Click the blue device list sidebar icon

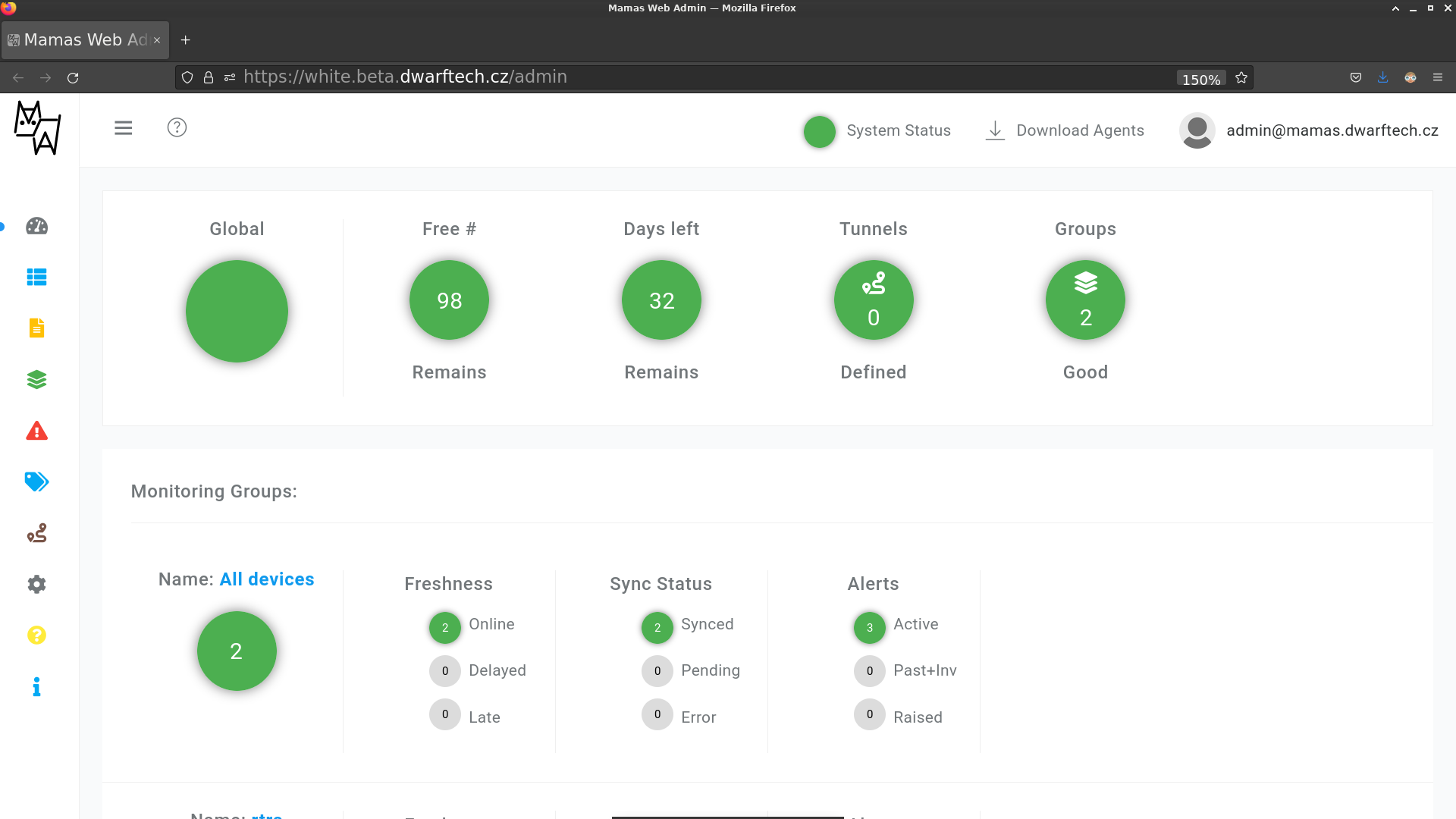[x=36, y=278]
